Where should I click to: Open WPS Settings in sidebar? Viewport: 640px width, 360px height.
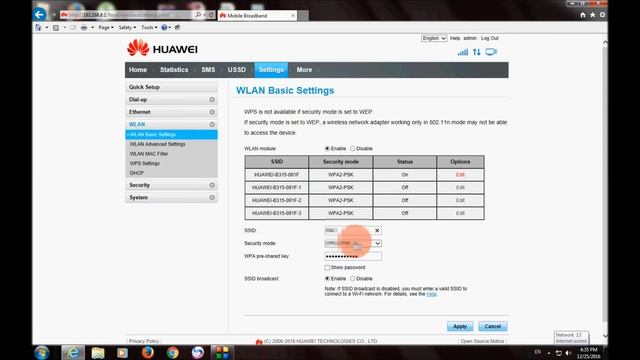(145, 164)
